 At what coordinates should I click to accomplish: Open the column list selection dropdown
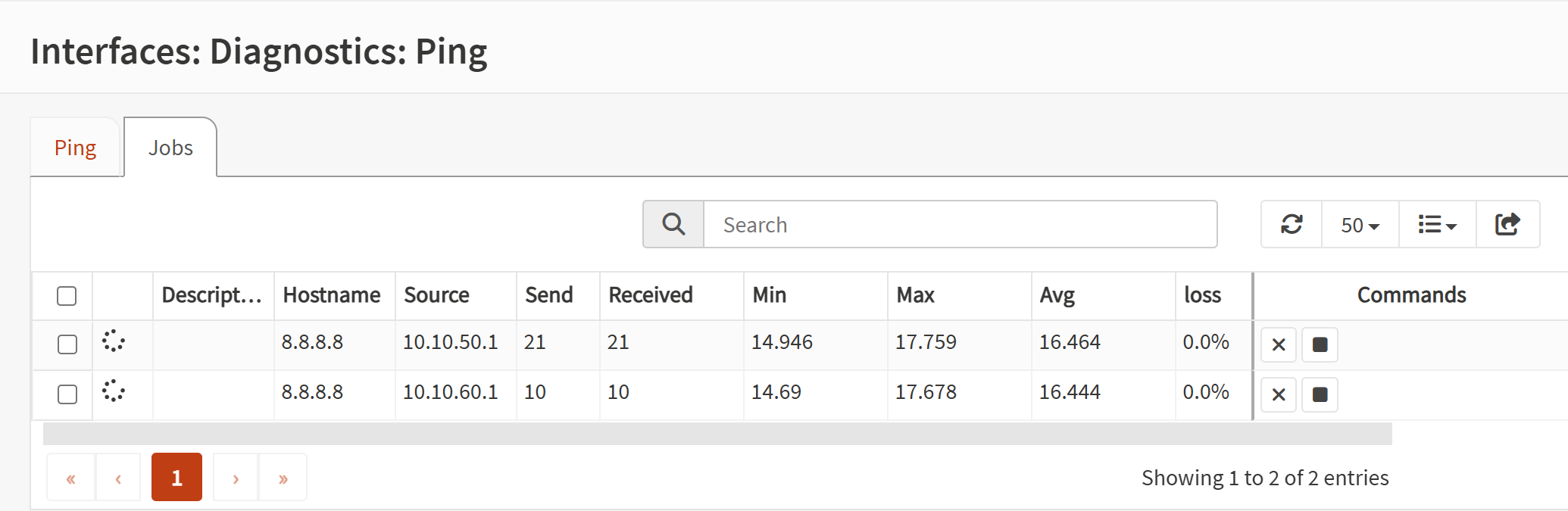point(1437,225)
